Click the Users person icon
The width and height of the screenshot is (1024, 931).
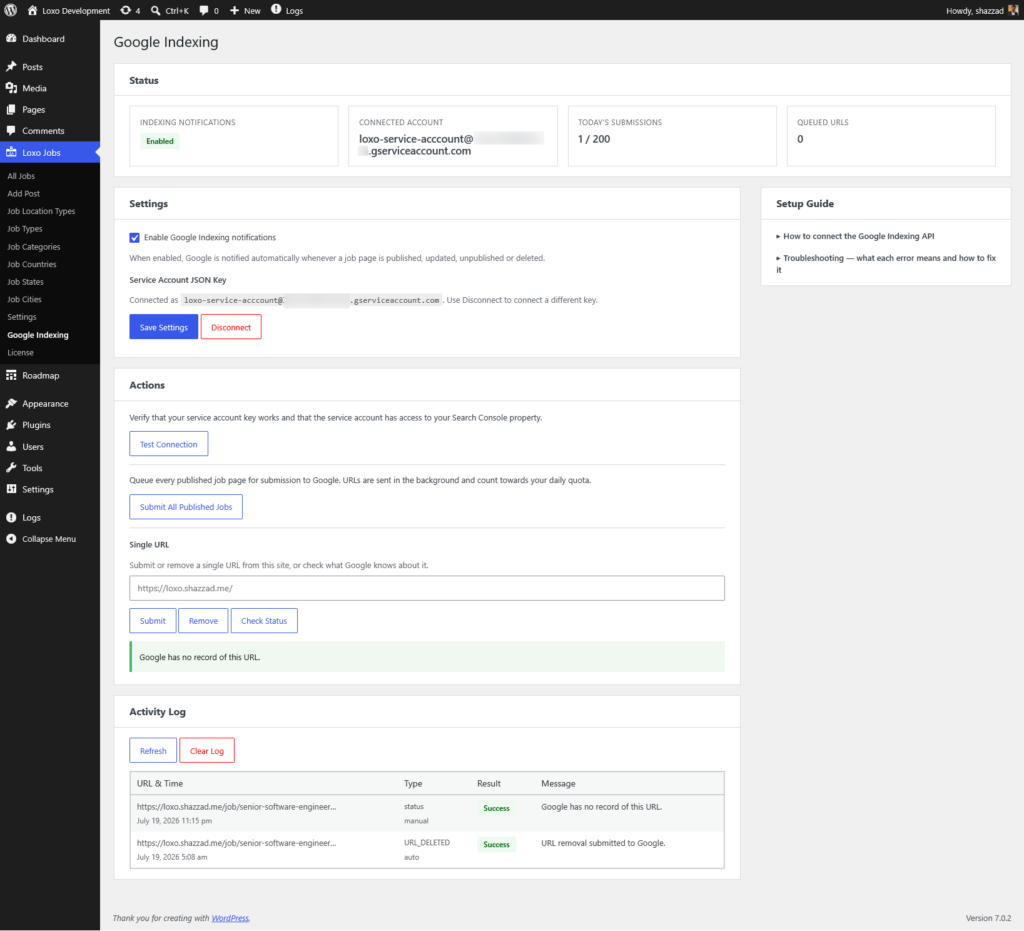(x=11, y=447)
